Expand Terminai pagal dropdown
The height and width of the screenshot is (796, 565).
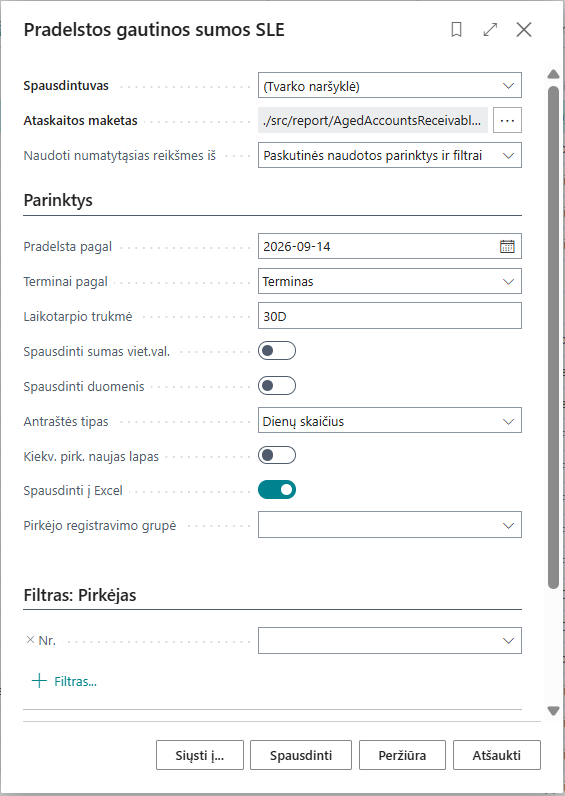(389, 281)
